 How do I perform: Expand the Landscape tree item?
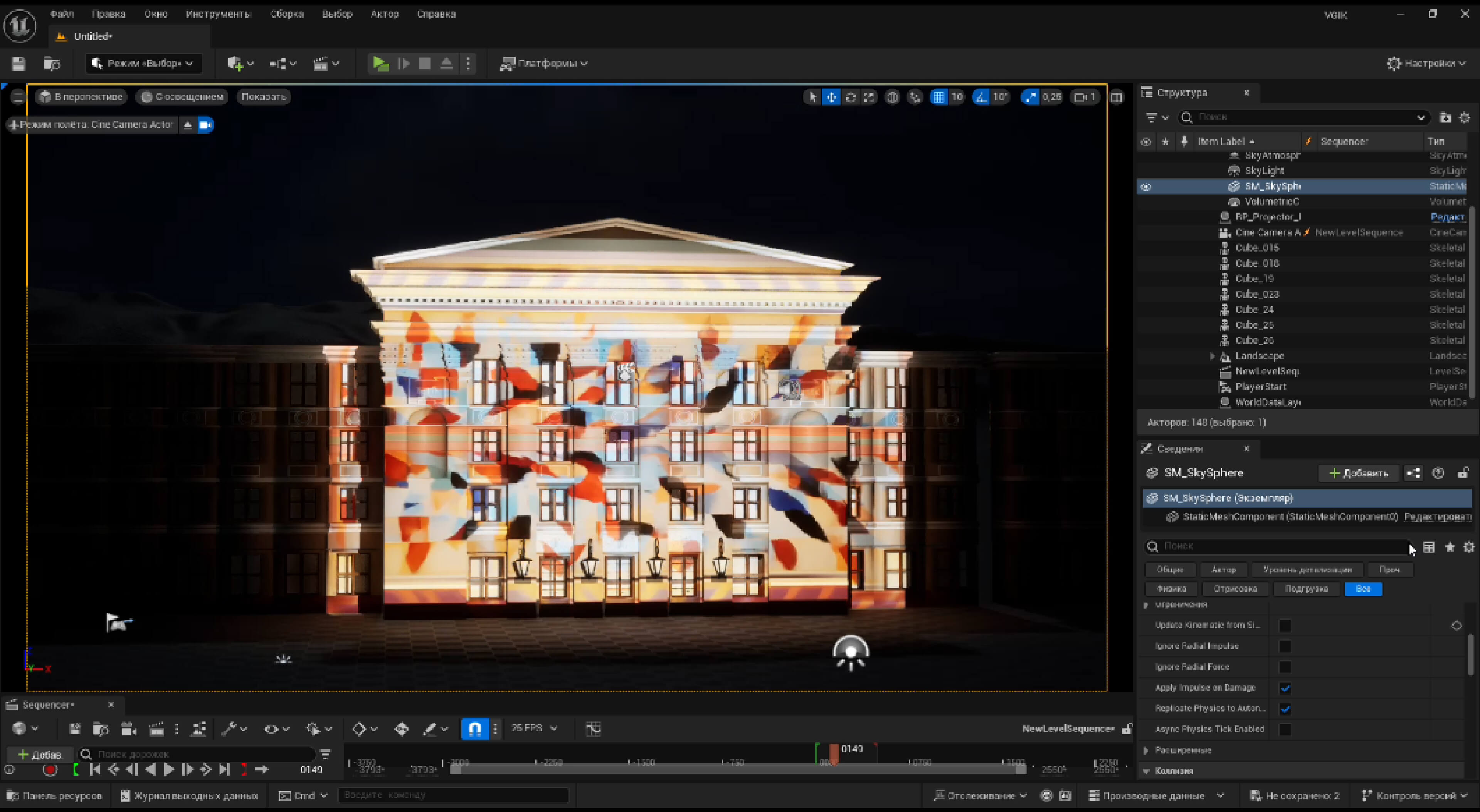pyautogui.click(x=1212, y=356)
